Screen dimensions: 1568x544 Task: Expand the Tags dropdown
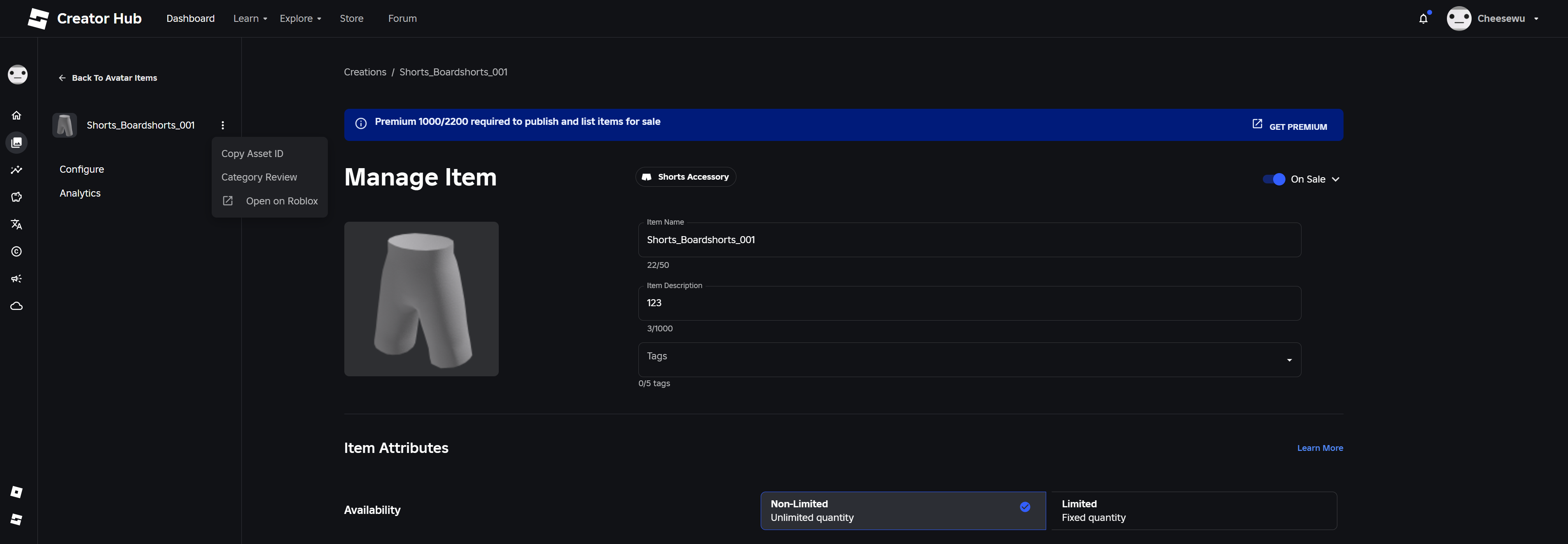point(1289,360)
